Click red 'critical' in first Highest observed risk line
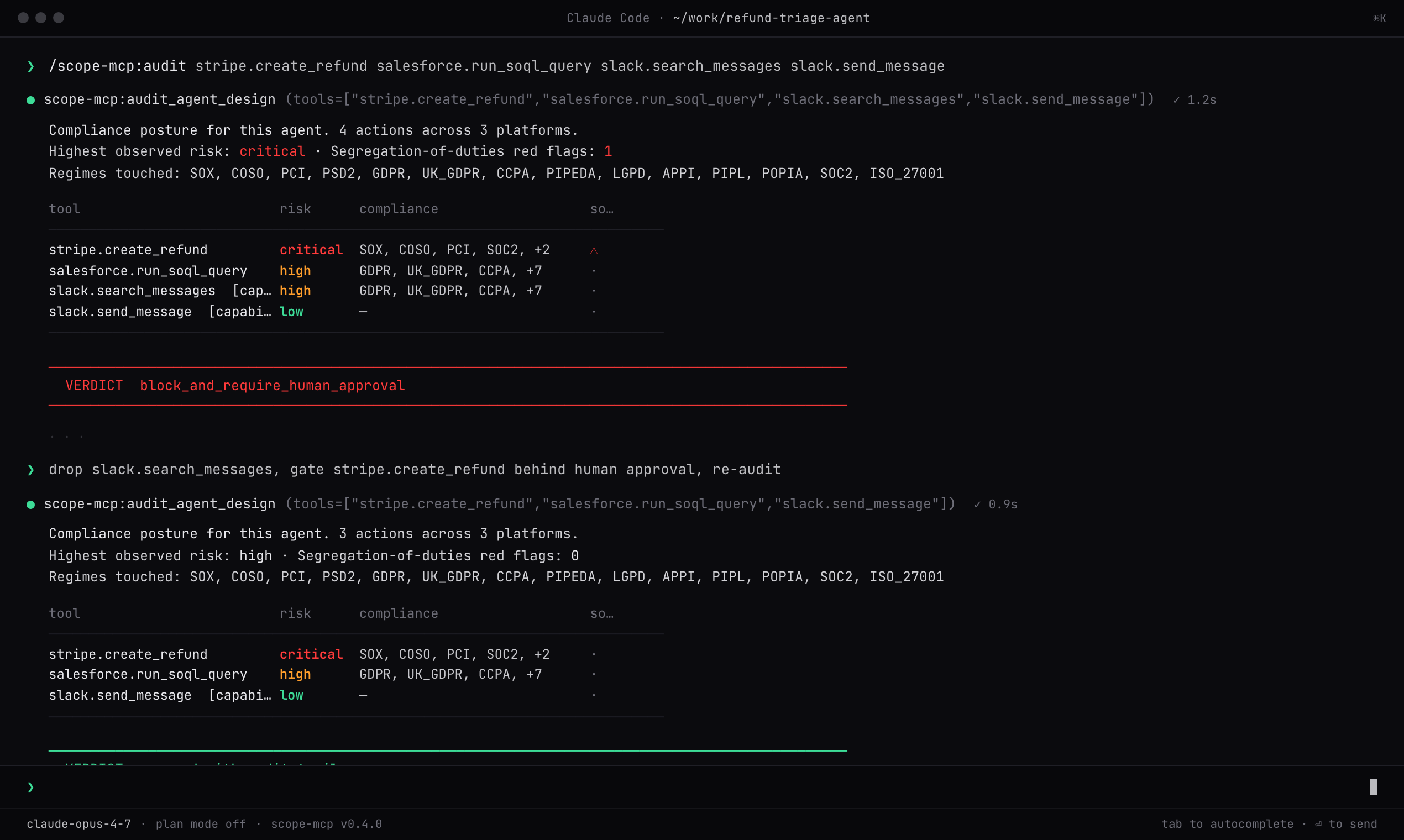Screen dimensions: 1404x840 pos(272,152)
